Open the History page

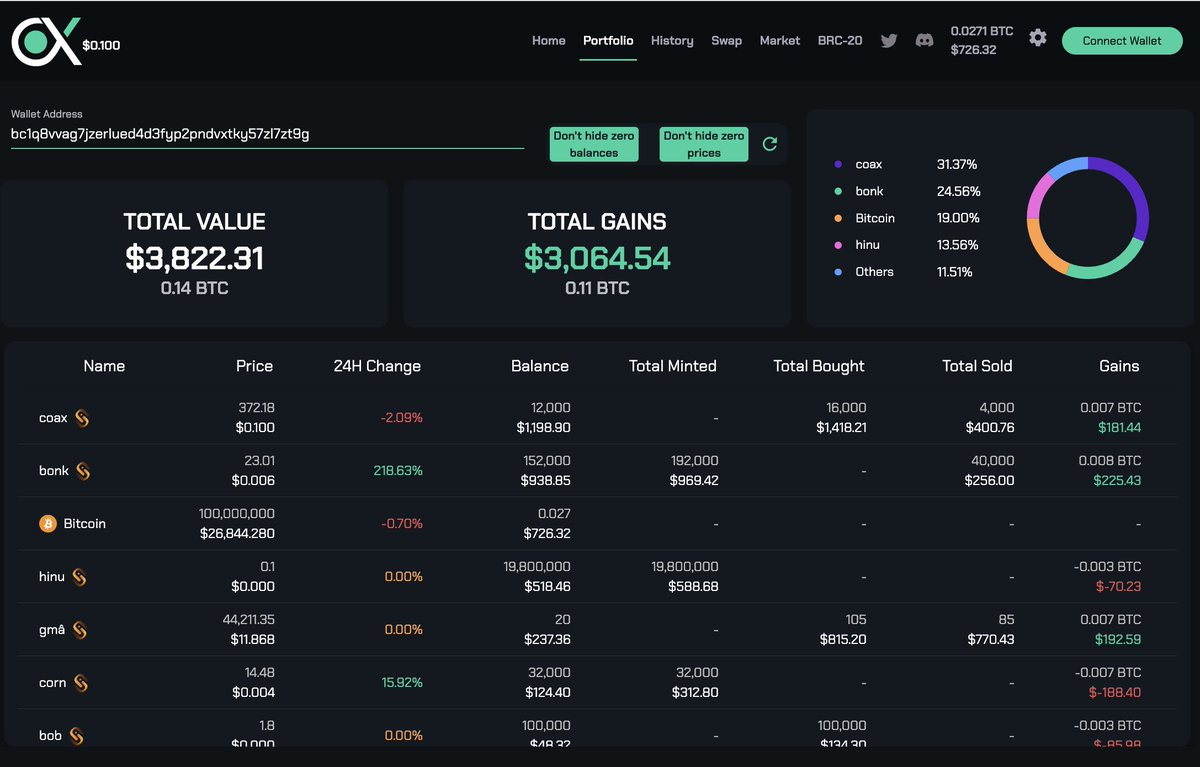pyautogui.click(x=672, y=41)
